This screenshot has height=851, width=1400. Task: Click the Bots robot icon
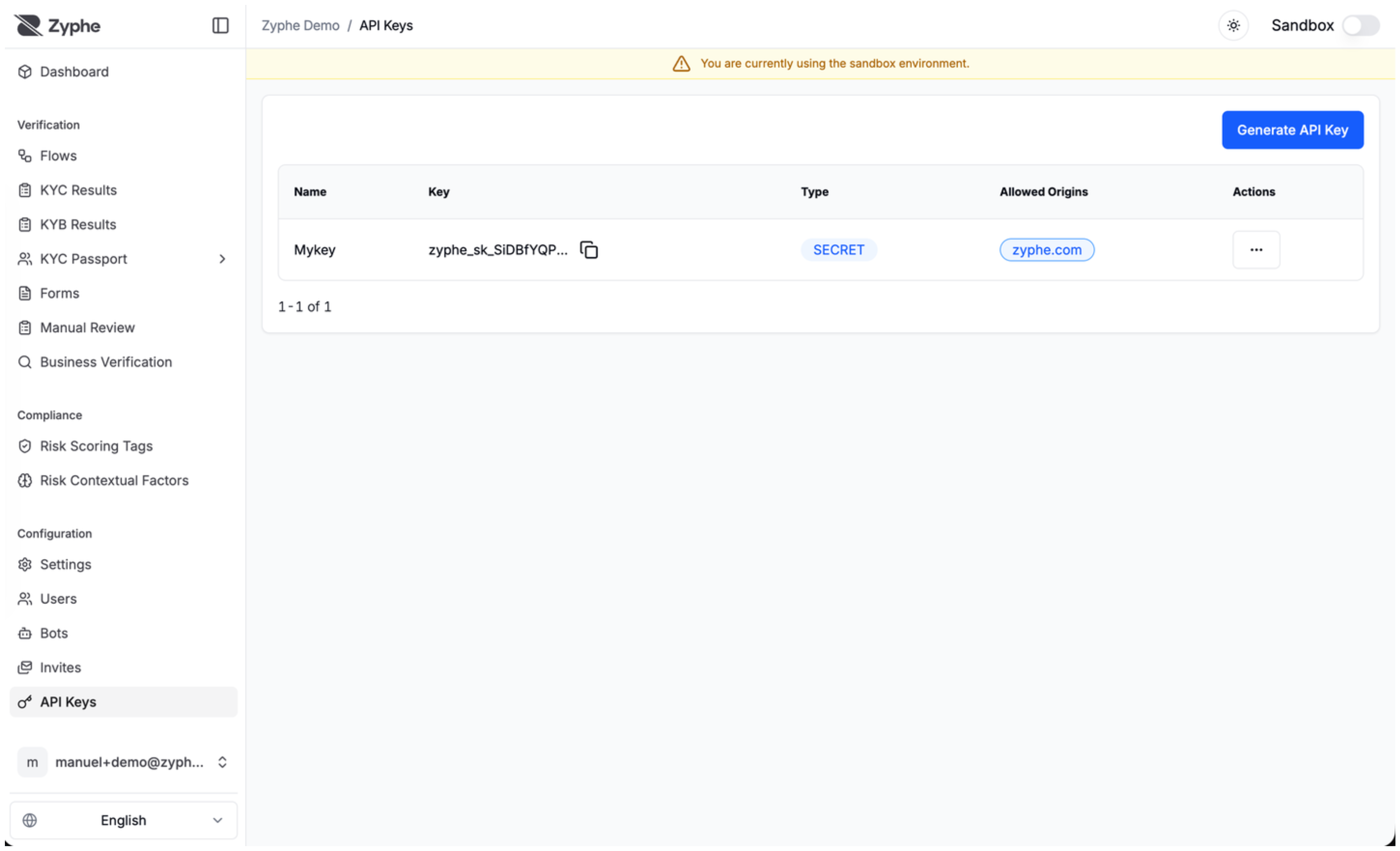24,634
